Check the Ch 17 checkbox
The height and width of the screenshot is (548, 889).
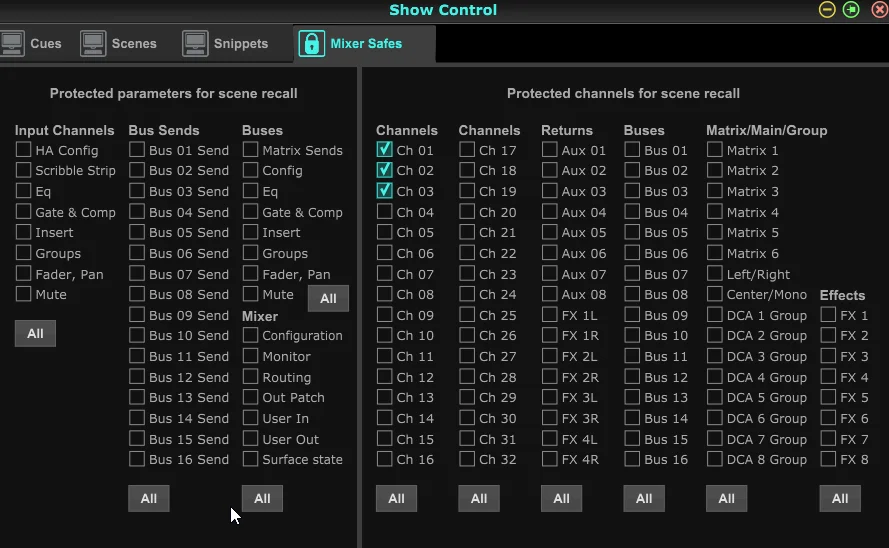[467, 150]
